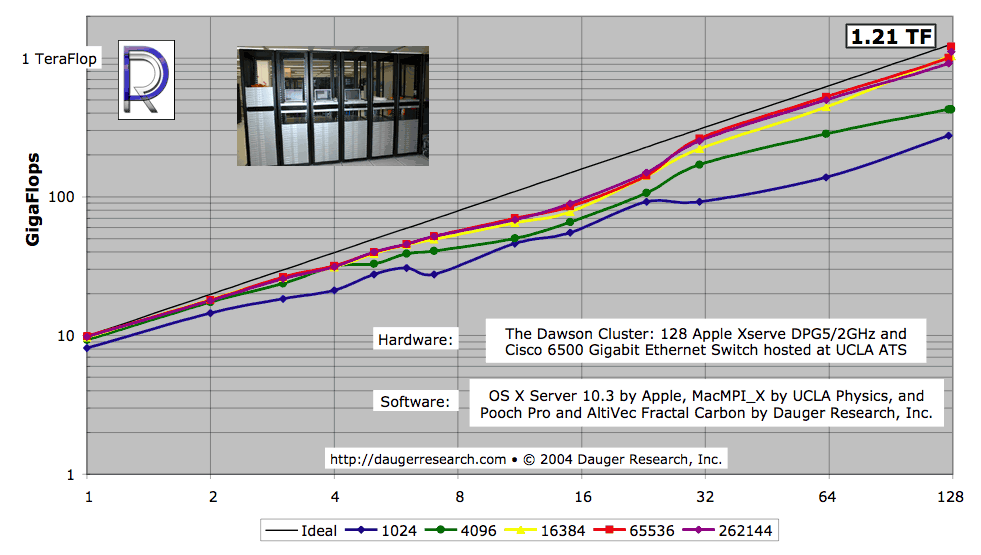Click the red square 65536 legend marker
Image resolution: width=981 pixels, height=555 pixels.
(609, 530)
